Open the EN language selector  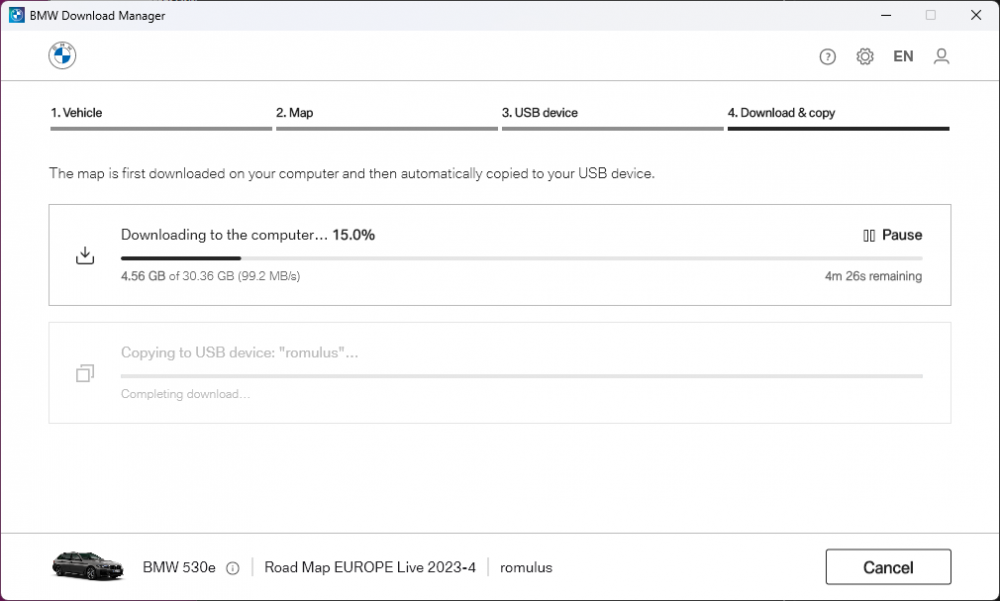tap(903, 57)
